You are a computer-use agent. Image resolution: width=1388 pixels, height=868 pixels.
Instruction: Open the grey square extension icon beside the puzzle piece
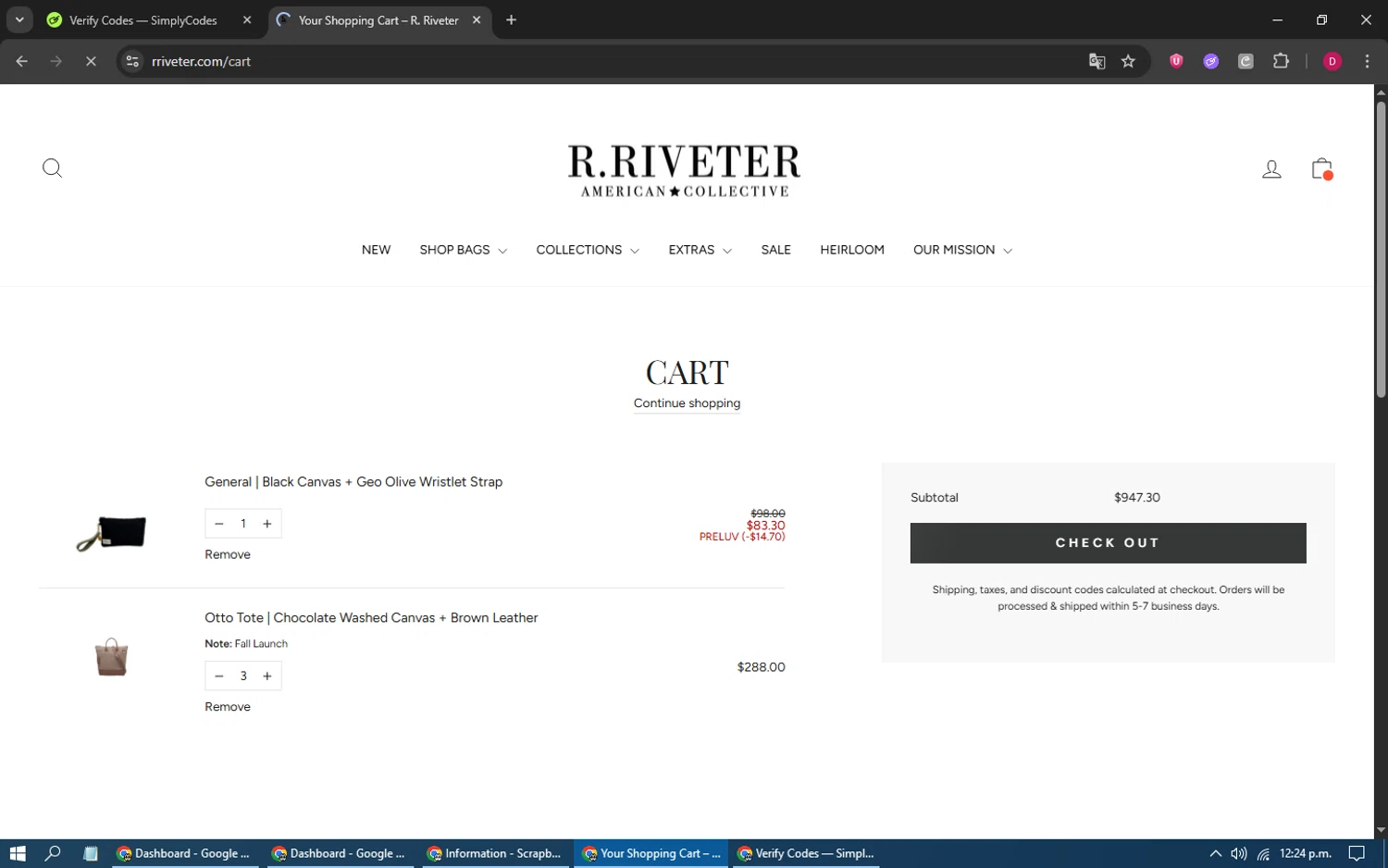pos(1245,61)
